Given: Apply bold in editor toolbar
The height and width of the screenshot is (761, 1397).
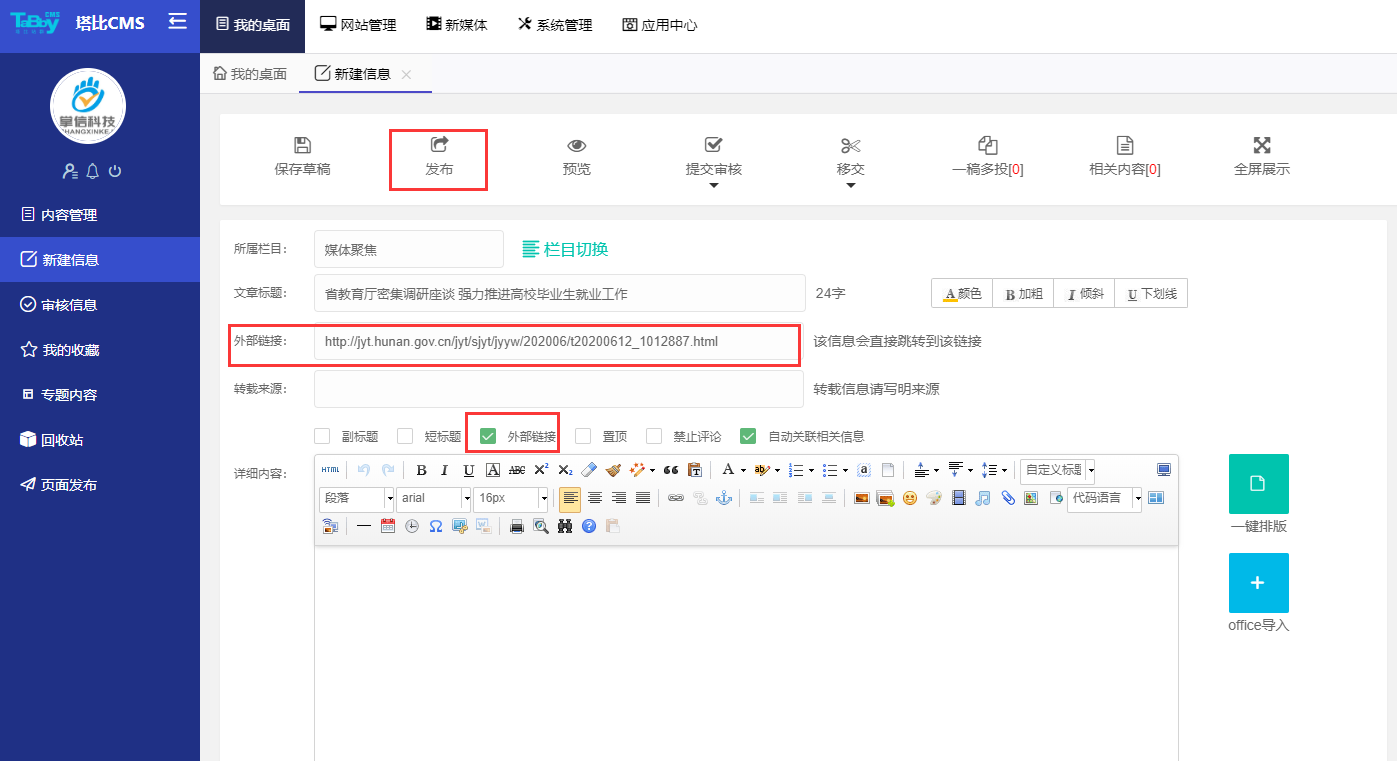Looking at the screenshot, I should 421,470.
